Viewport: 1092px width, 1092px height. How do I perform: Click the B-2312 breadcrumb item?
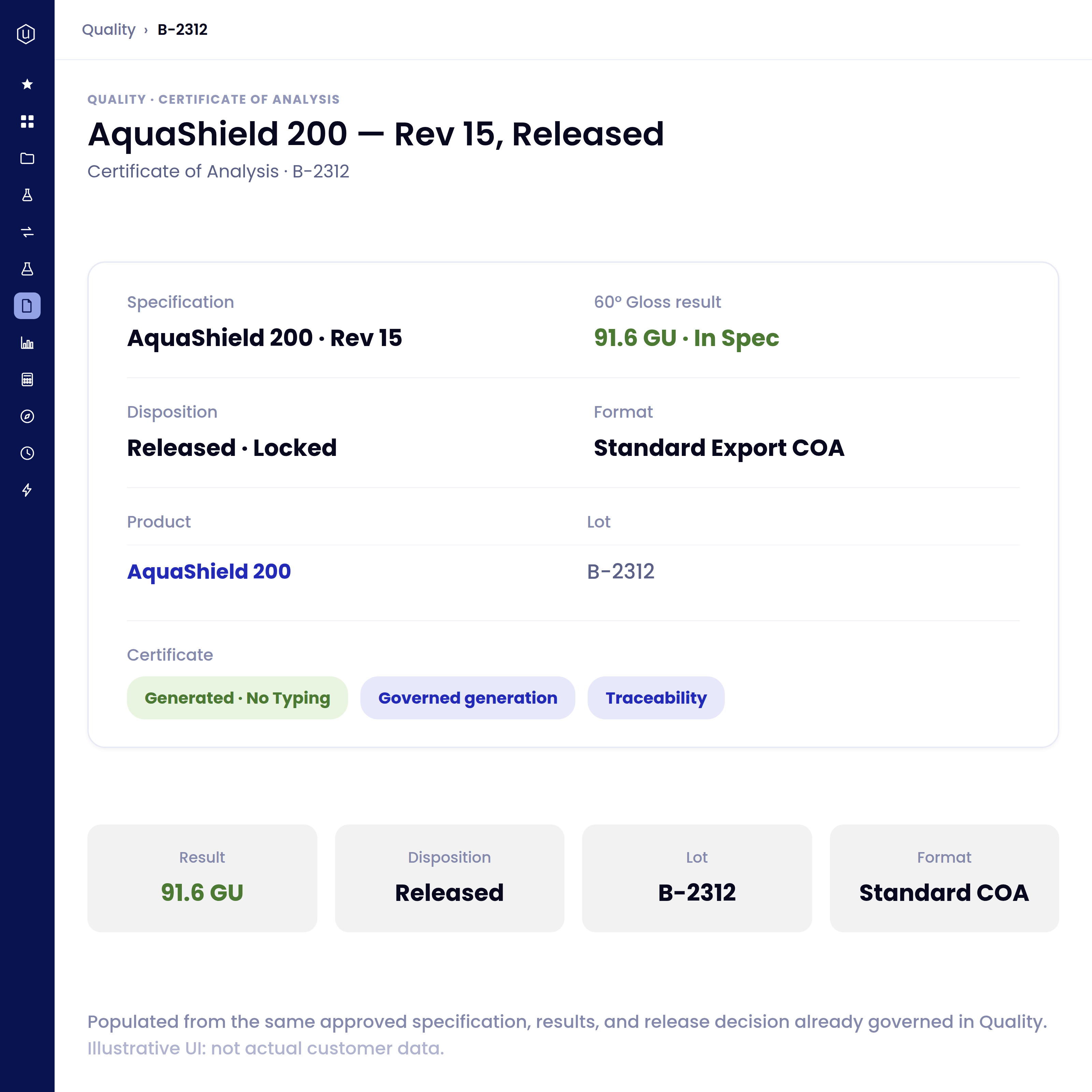(183, 29)
